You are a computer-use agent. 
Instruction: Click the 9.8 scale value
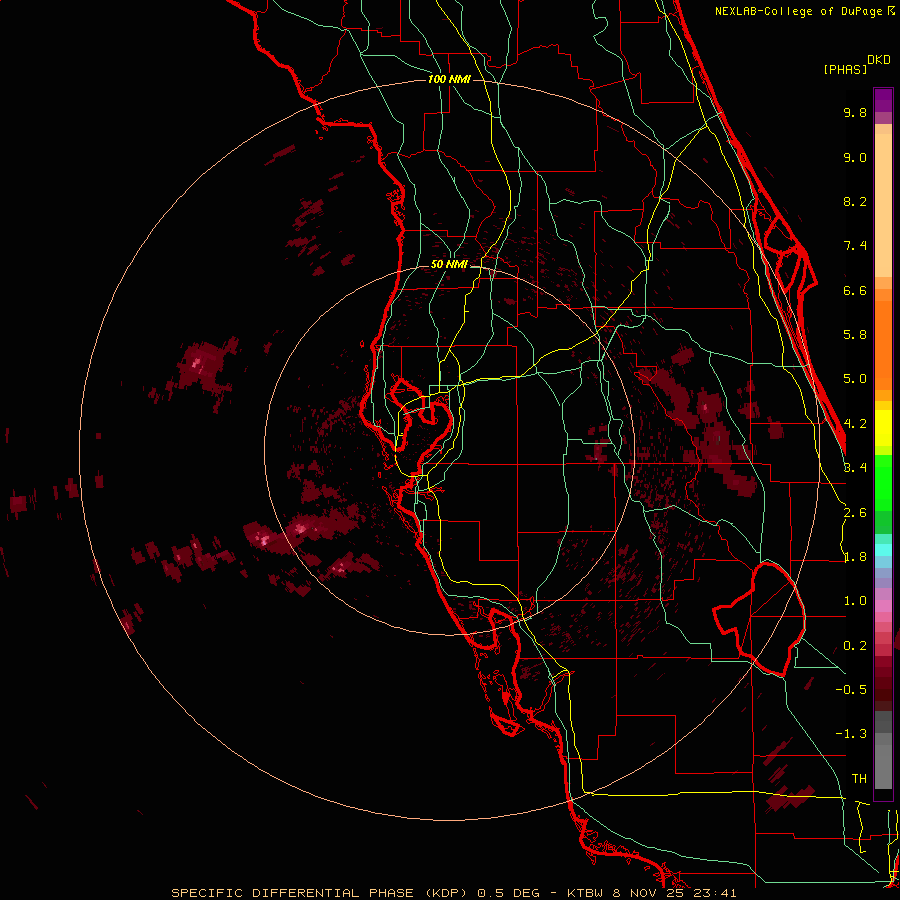[x=855, y=112]
